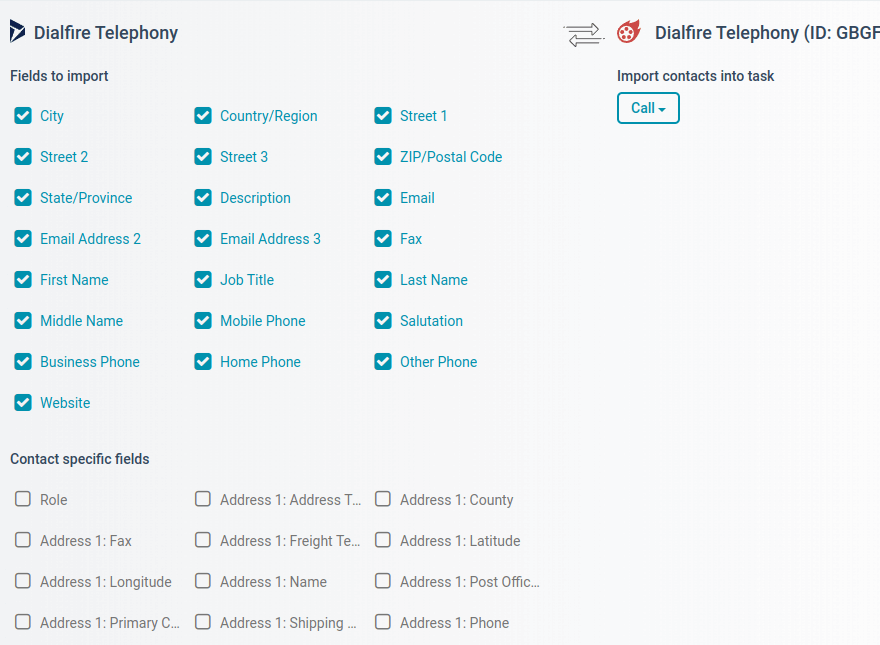
Task: Uncheck the Salutation field
Action: tap(383, 321)
